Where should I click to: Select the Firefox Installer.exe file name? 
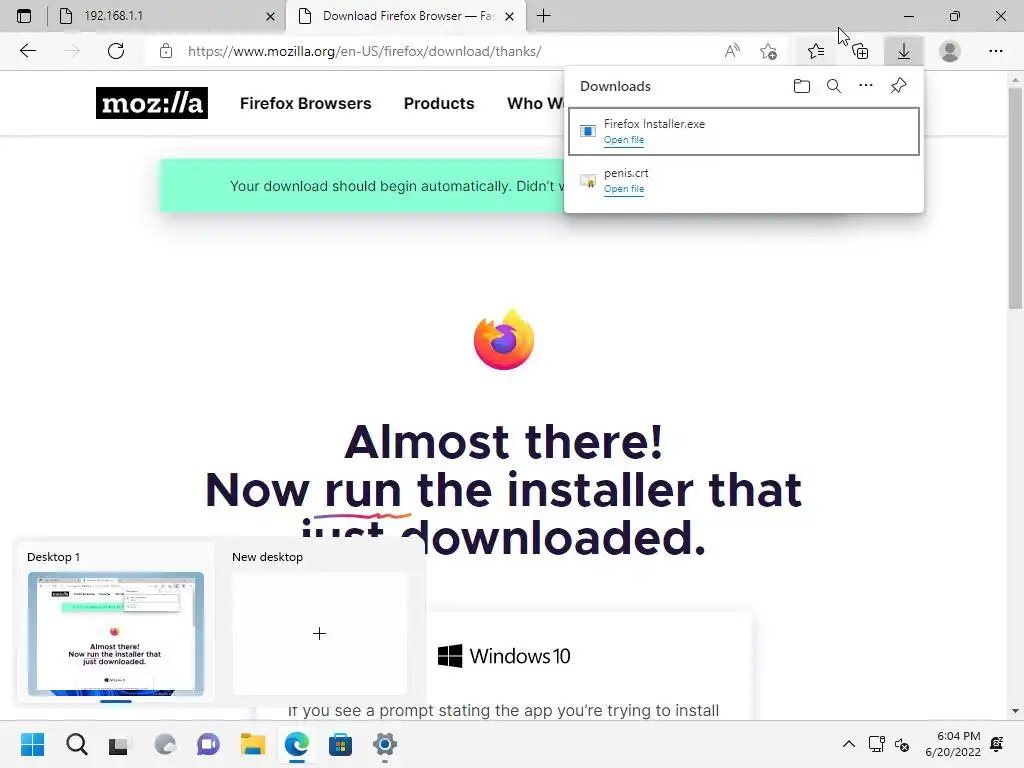(x=654, y=123)
